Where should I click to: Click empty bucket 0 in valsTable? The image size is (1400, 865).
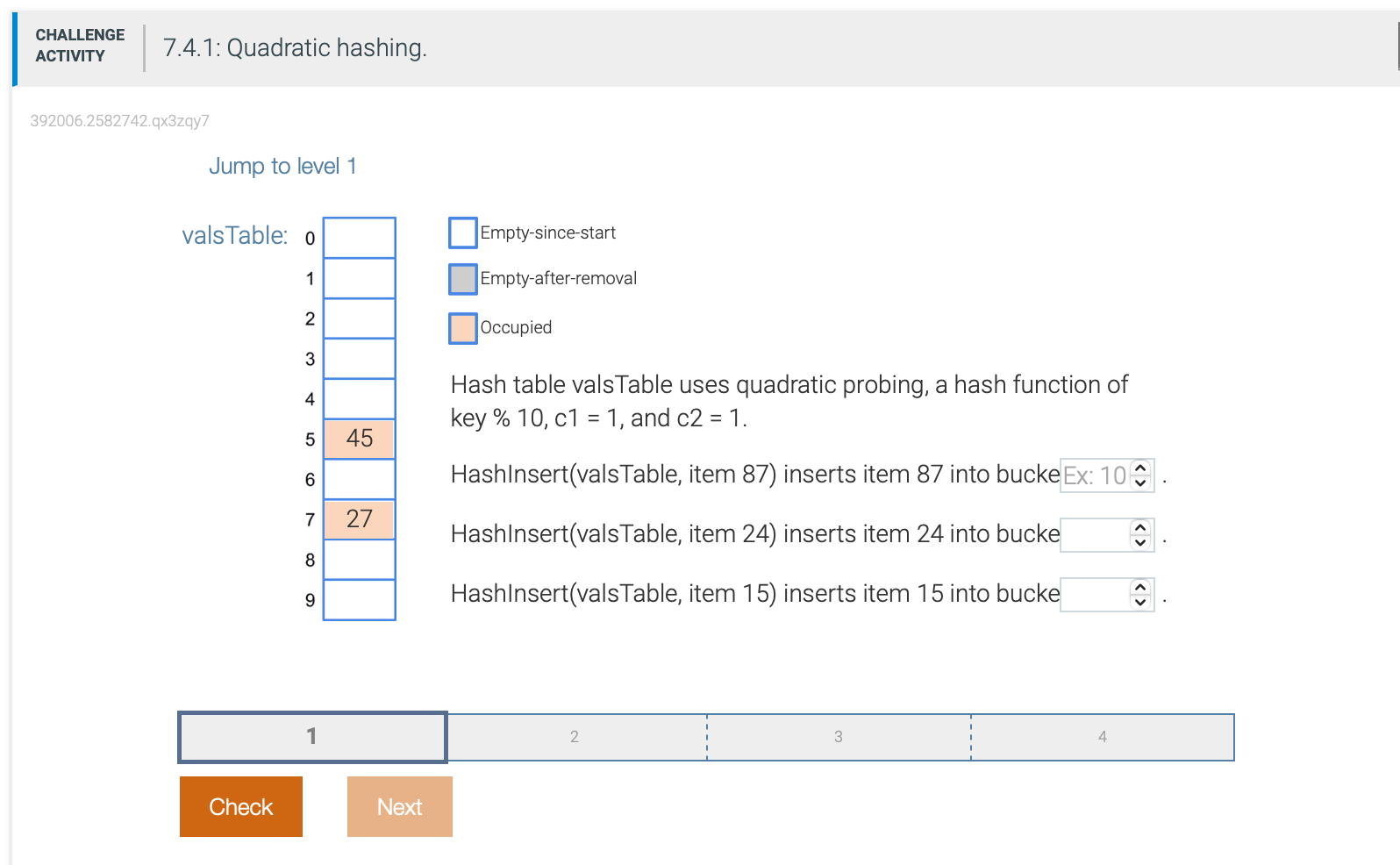point(360,238)
